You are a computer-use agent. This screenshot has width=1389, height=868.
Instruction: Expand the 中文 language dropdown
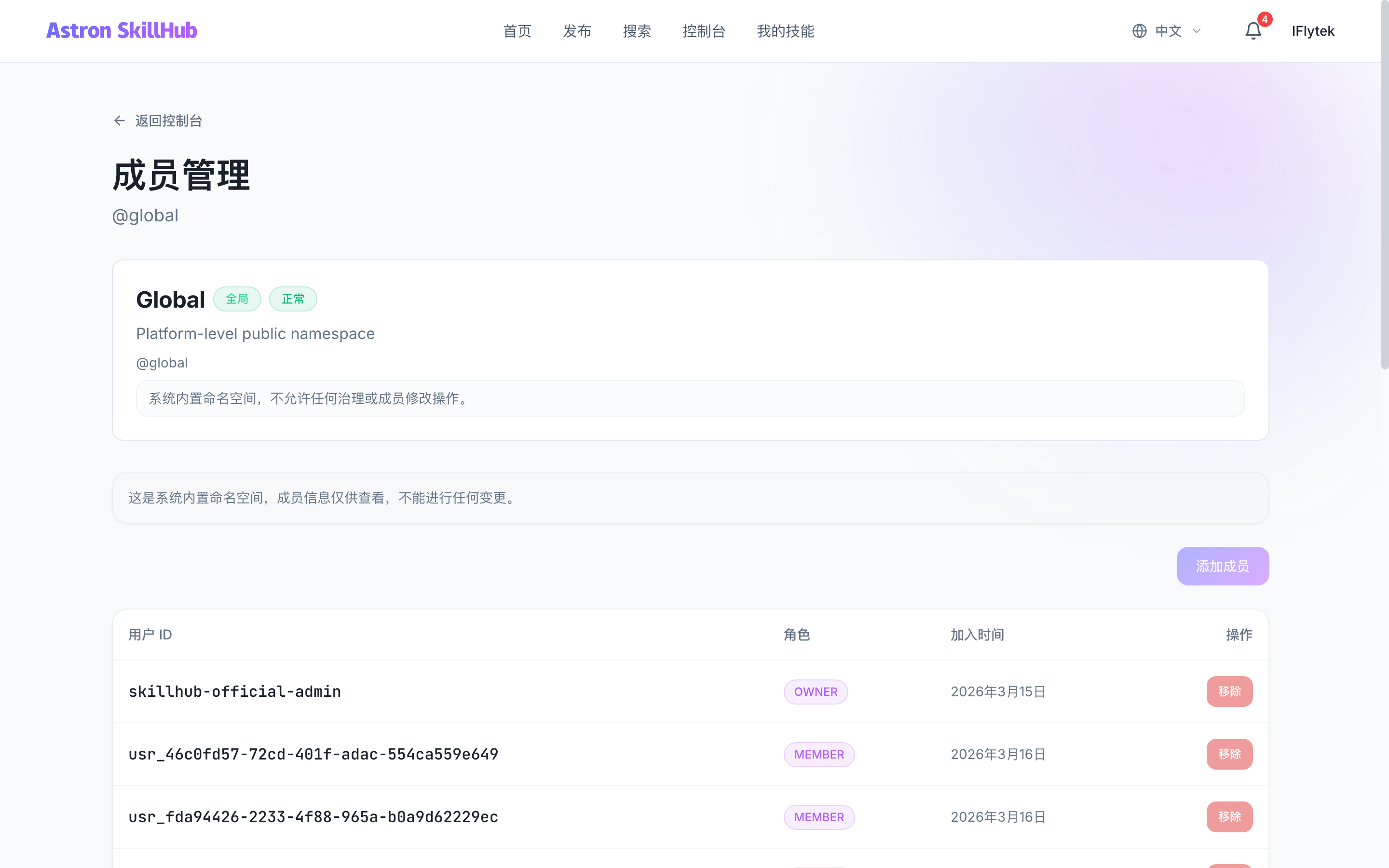pos(1168,31)
